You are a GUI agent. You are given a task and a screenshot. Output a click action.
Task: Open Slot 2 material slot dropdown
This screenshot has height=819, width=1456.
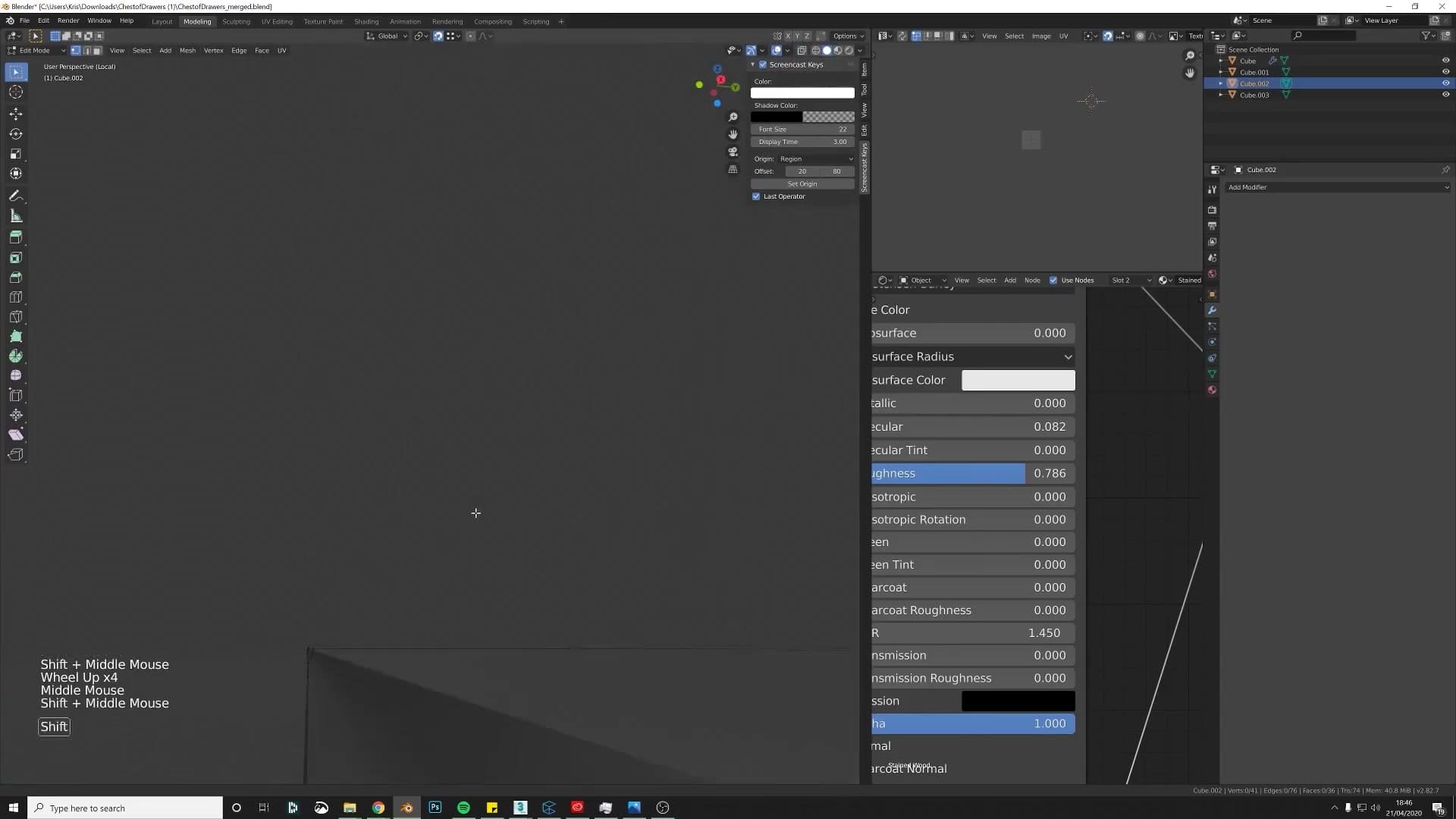coord(1131,281)
